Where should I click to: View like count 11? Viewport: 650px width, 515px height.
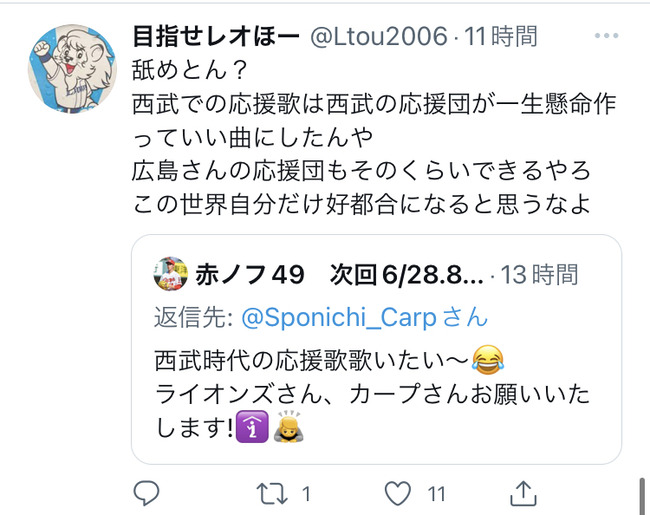point(437,494)
